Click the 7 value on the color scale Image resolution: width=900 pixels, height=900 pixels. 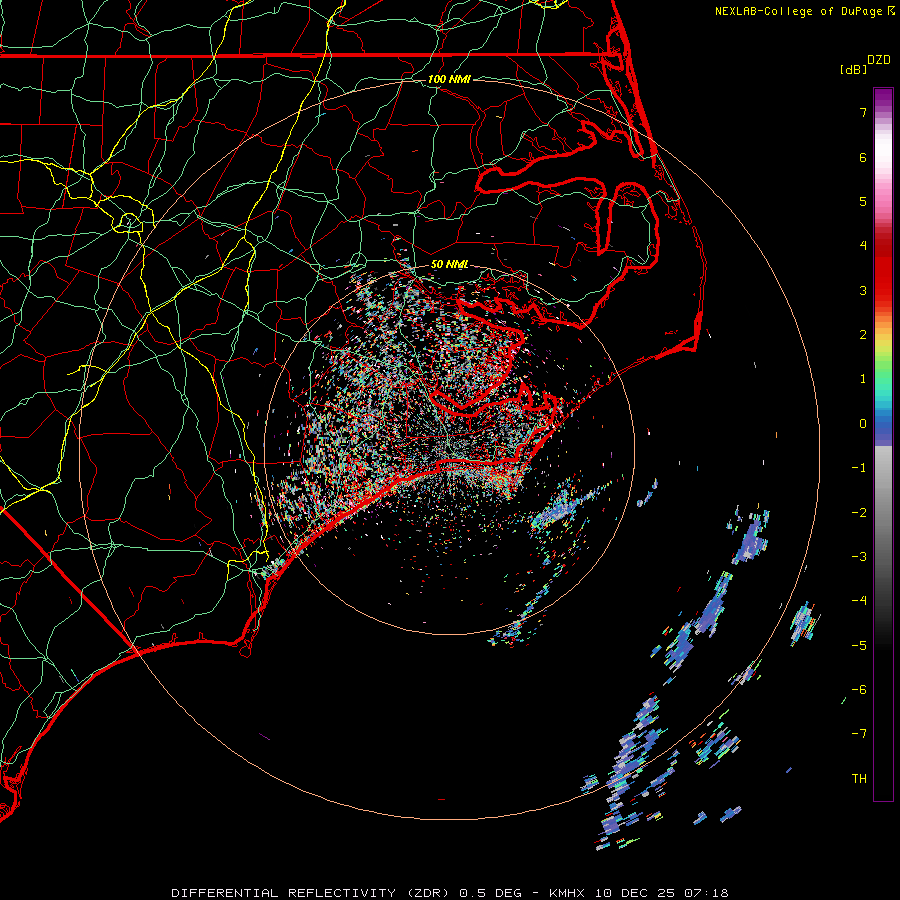(x=863, y=112)
